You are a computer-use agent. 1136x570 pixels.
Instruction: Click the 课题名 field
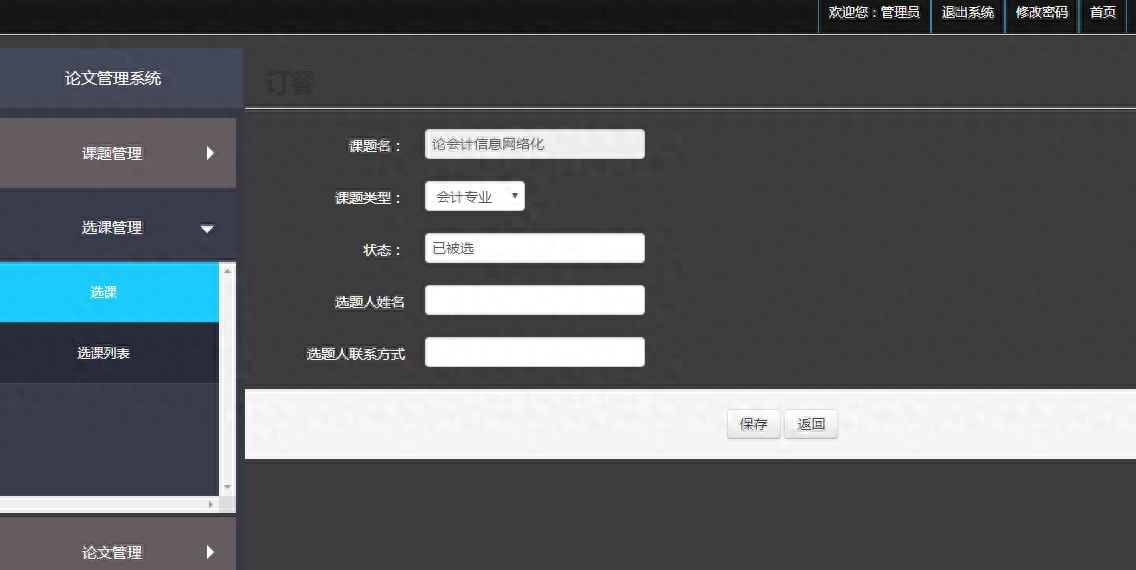click(534, 144)
